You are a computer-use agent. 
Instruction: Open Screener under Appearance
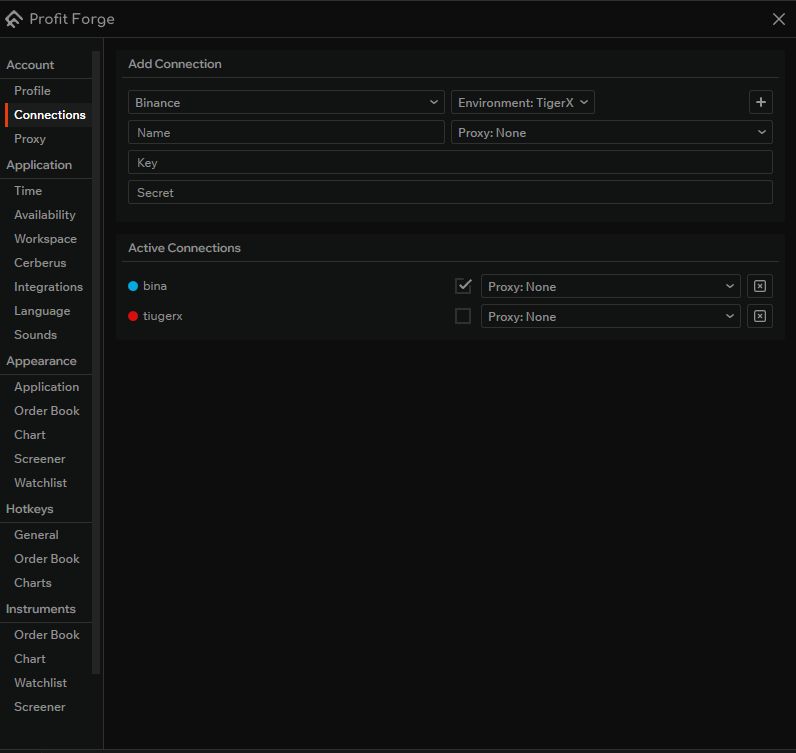pyautogui.click(x=40, y=459)
